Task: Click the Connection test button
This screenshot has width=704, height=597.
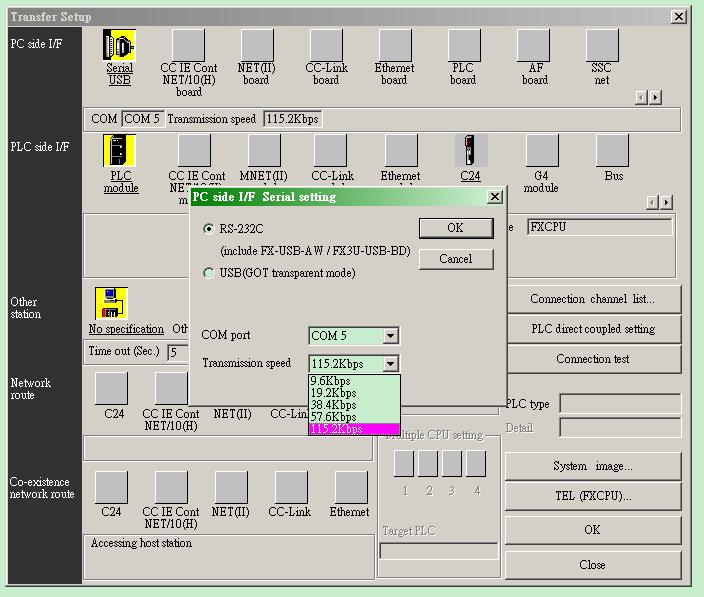Action: [x=592, y=359]
